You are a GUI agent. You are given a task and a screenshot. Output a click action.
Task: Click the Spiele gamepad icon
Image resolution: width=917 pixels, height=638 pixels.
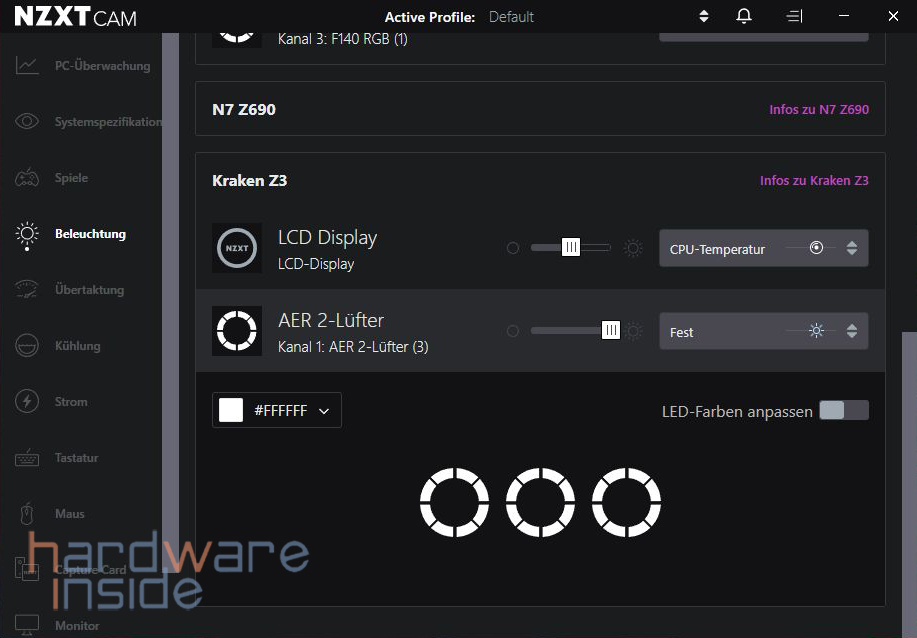(x=27, y=177)
